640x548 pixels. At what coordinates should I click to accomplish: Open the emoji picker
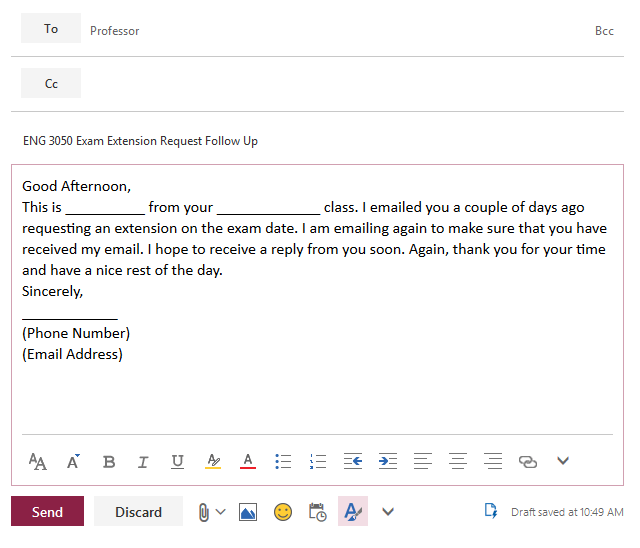coord(283,512)
